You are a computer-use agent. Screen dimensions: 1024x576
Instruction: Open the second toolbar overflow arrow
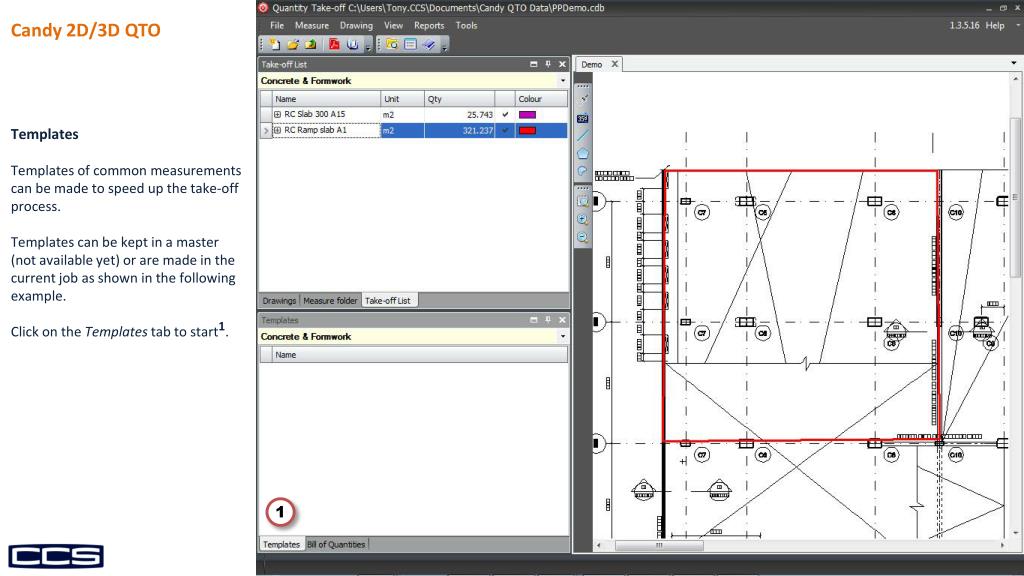(444, 46)
